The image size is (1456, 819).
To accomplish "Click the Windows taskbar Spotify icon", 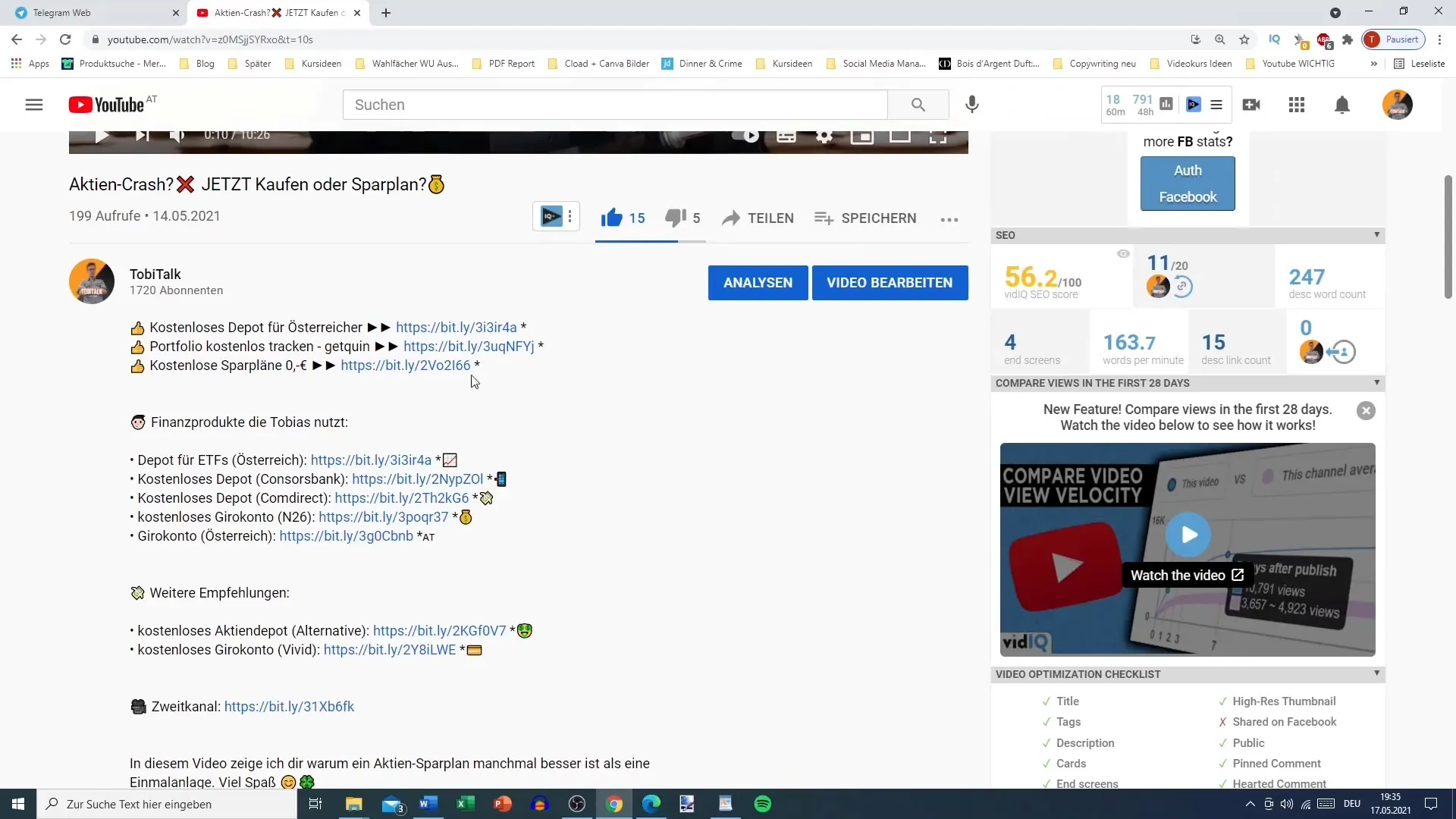I will coord(764,805).
